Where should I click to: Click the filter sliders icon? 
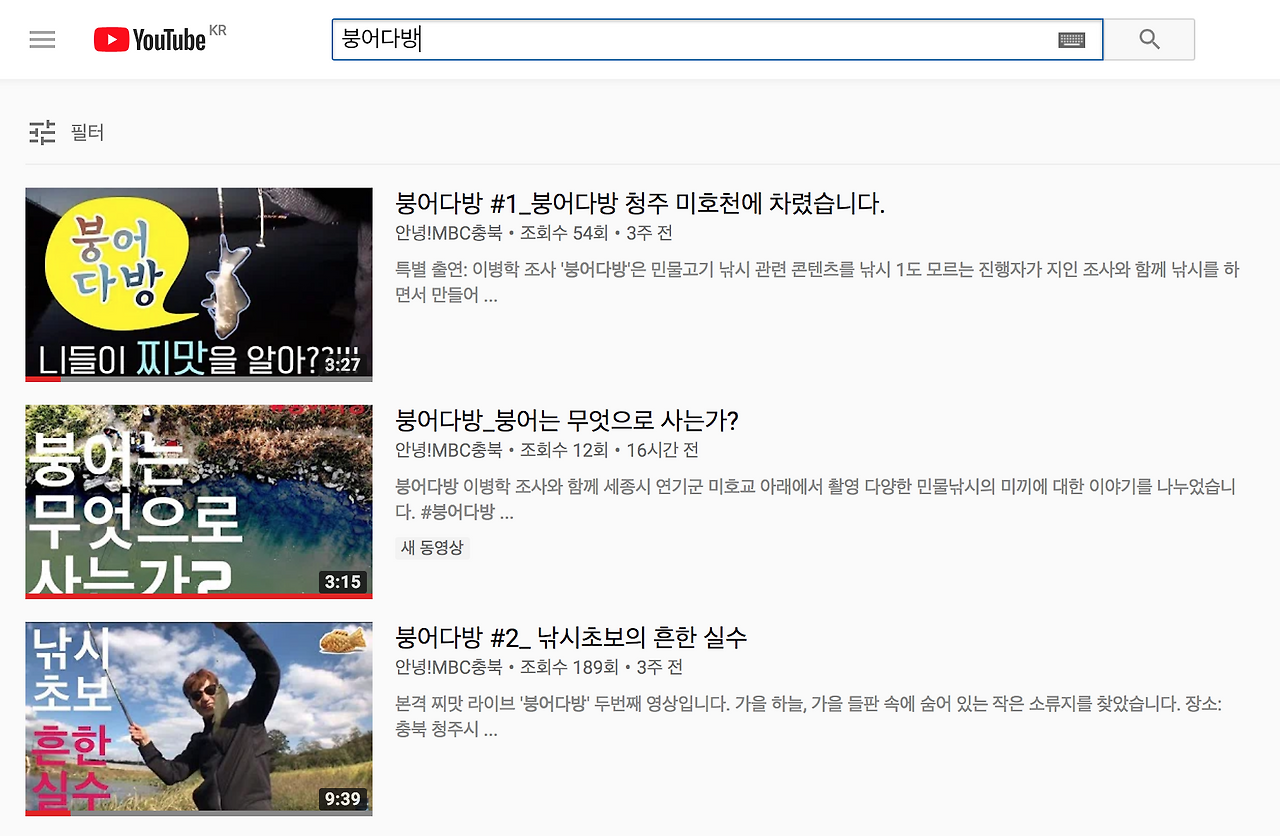[42, 132]
